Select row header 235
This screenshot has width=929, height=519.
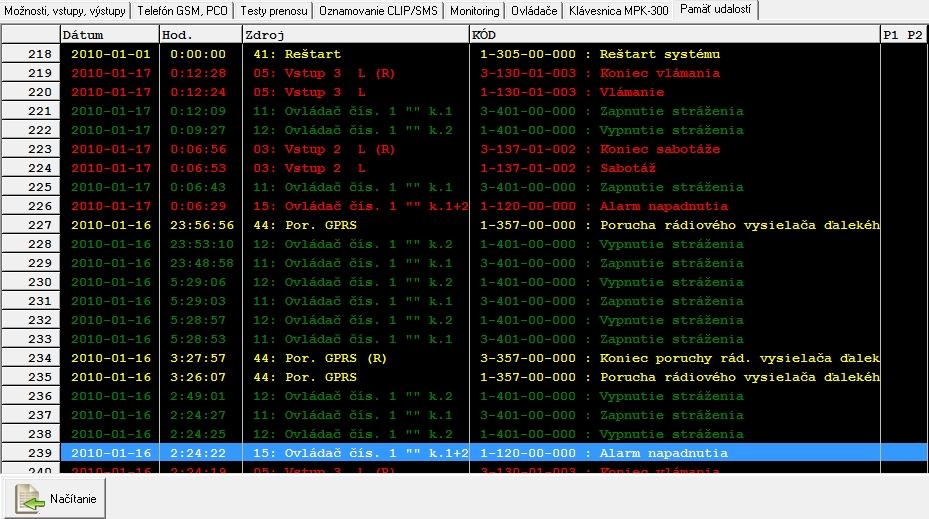pos(31,376)
